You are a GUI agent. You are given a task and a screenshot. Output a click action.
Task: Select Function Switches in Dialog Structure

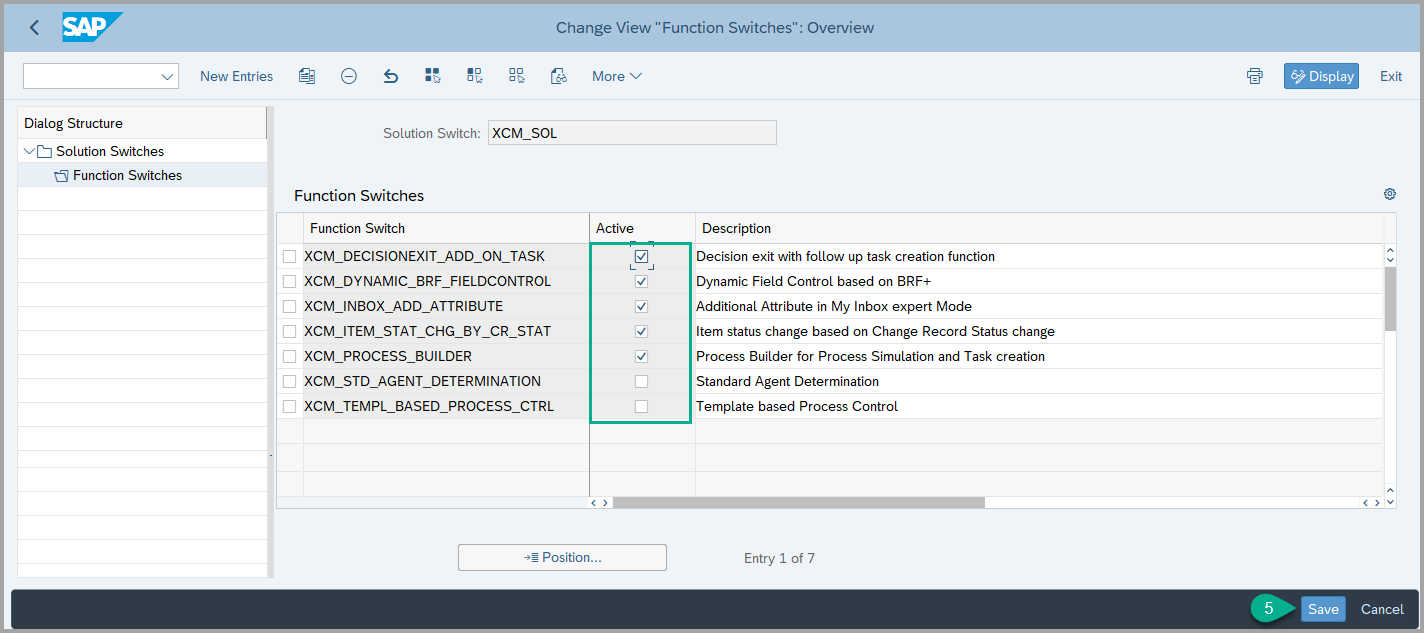pyautogui.click(x=127, y=175)
